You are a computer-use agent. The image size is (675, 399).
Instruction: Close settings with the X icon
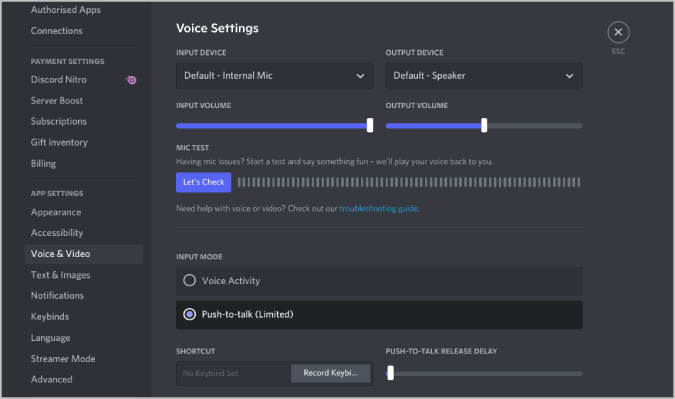[618, 32]
